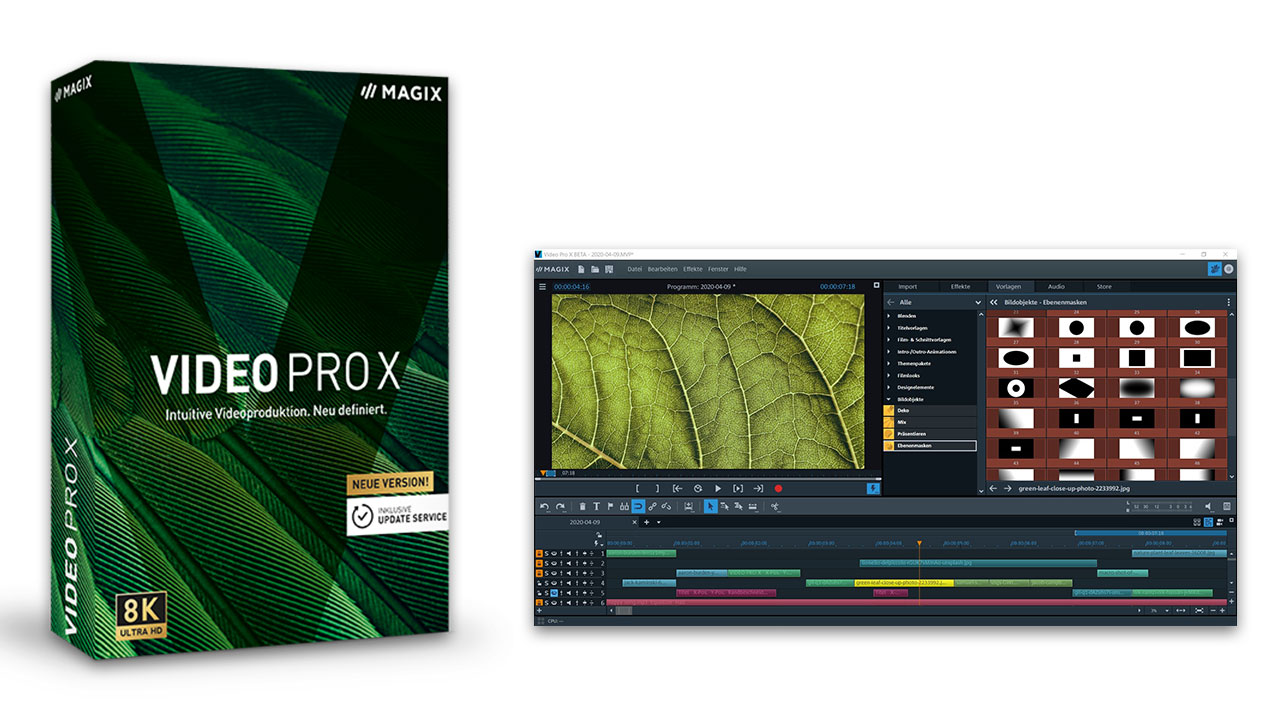The width and height of the screenshot is (1280, 720).
Task: Collapse the Bildobjekte tree section
Action: click(889, 397)
